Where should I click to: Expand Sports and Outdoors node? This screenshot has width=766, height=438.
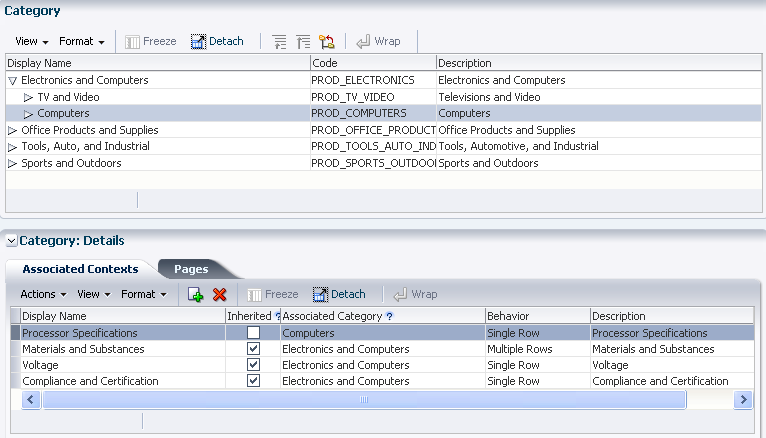tap(13, 164)
